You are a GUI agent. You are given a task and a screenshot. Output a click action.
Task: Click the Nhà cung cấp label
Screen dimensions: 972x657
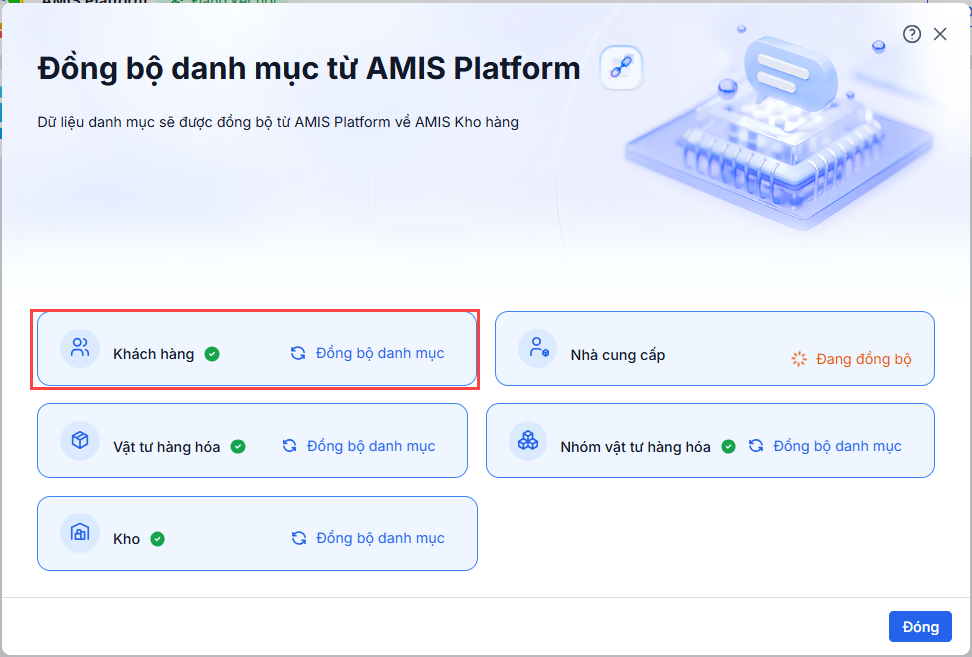coord(617,355)
